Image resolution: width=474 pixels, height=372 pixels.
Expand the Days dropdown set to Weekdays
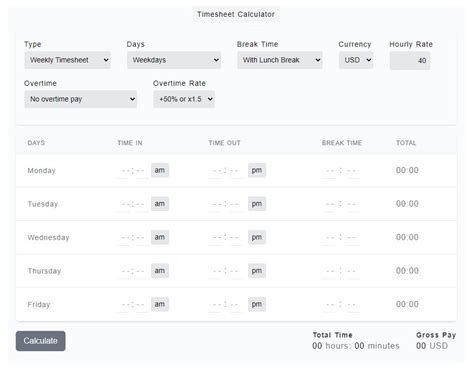[174, 60]
